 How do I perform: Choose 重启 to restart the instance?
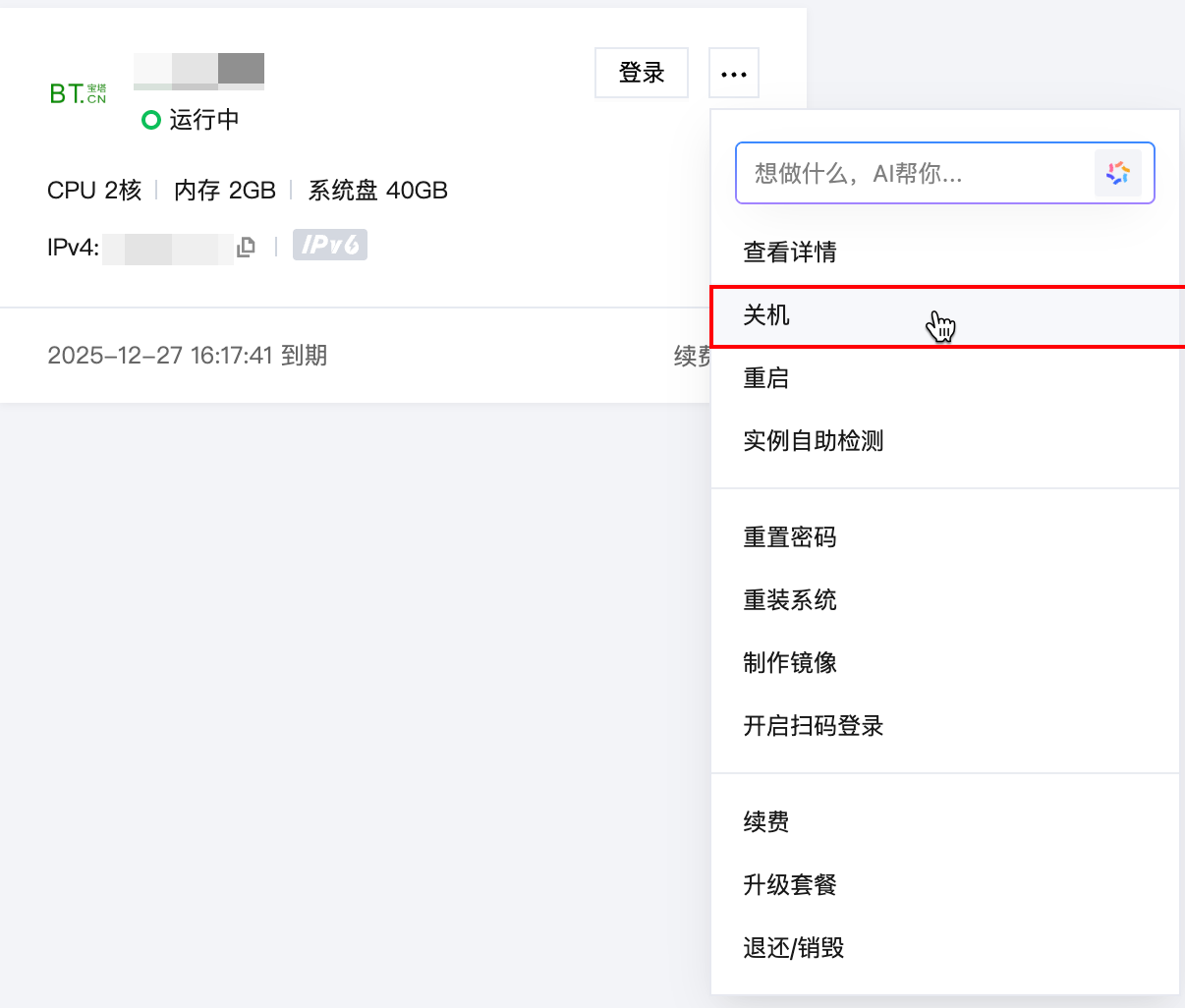click(x=766, y=378)
